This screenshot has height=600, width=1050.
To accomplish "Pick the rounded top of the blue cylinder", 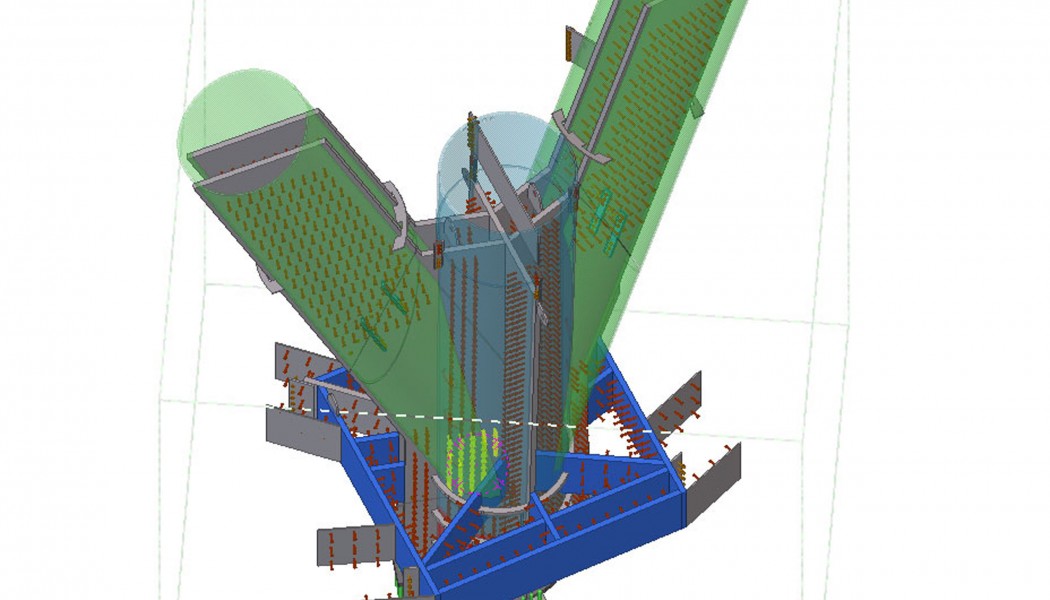I will (x=490, y=140).
